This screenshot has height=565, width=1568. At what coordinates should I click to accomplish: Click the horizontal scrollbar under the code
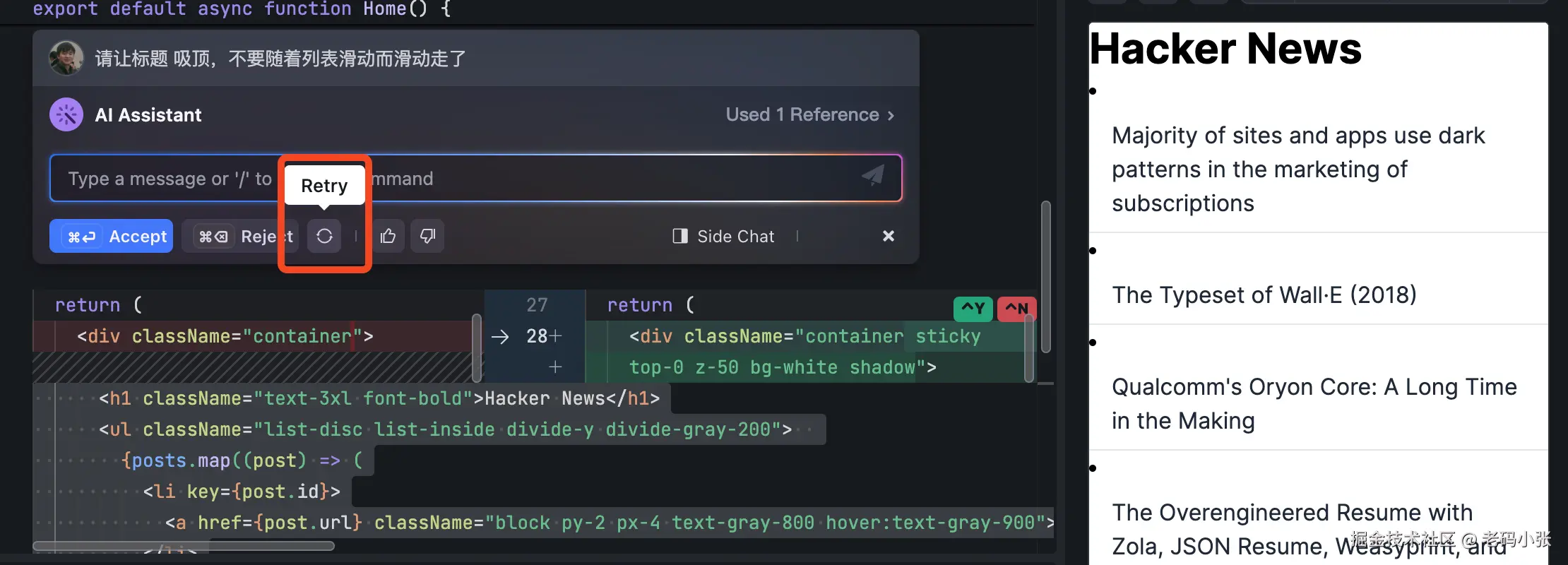point(184,546)
